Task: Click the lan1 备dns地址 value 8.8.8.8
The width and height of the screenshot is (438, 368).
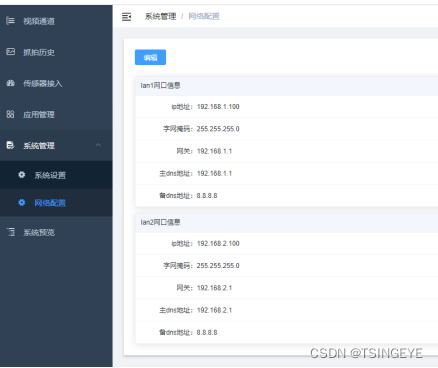Action: pyautogui.click(x=207, y=196)
